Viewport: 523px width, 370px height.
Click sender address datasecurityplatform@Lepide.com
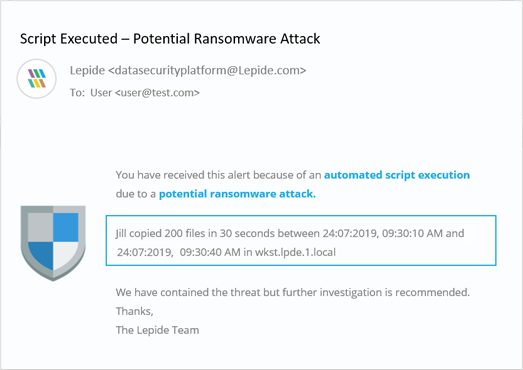(207, 70)
